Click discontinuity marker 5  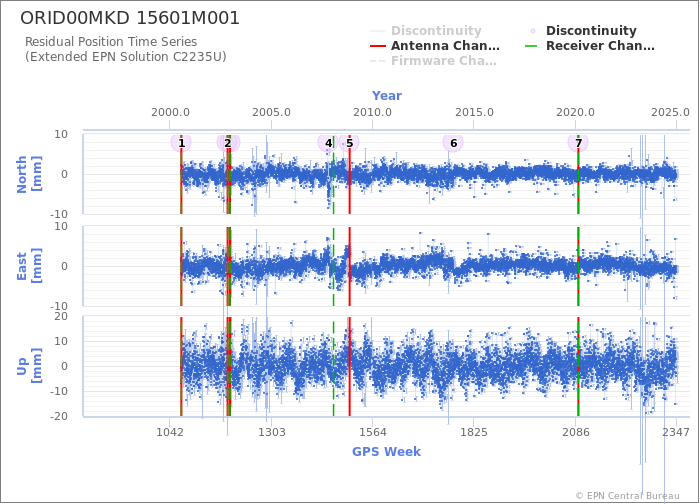[350, 143]
